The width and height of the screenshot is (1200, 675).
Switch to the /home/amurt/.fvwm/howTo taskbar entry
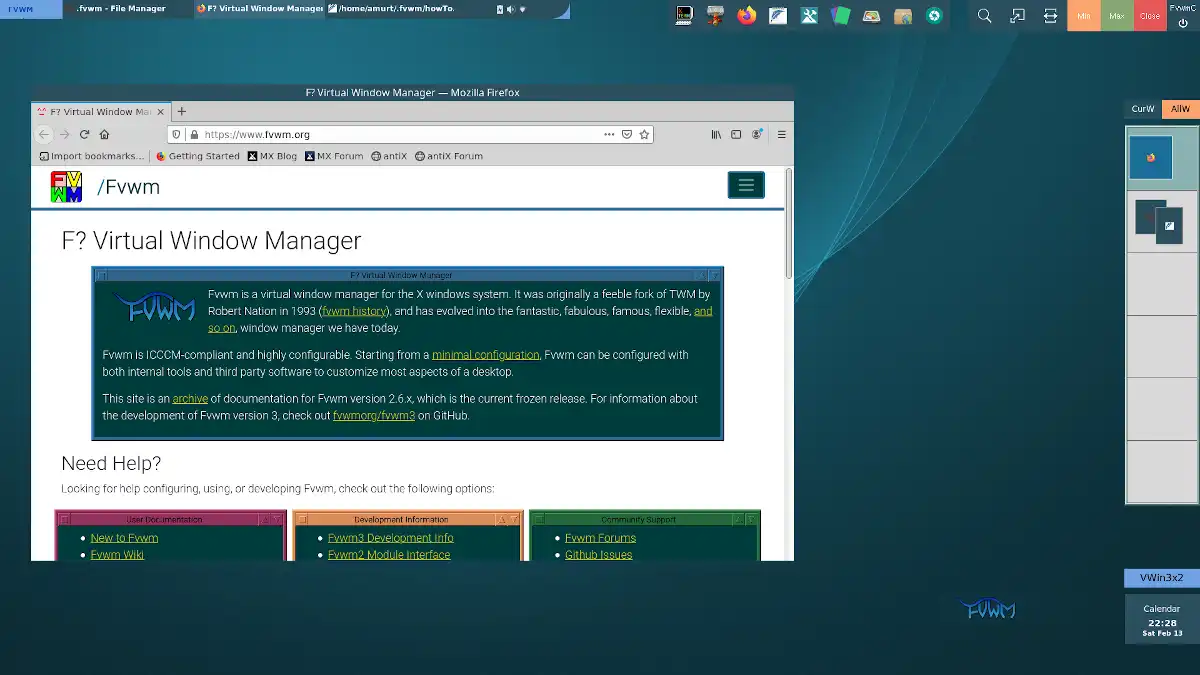click(389, 9)
